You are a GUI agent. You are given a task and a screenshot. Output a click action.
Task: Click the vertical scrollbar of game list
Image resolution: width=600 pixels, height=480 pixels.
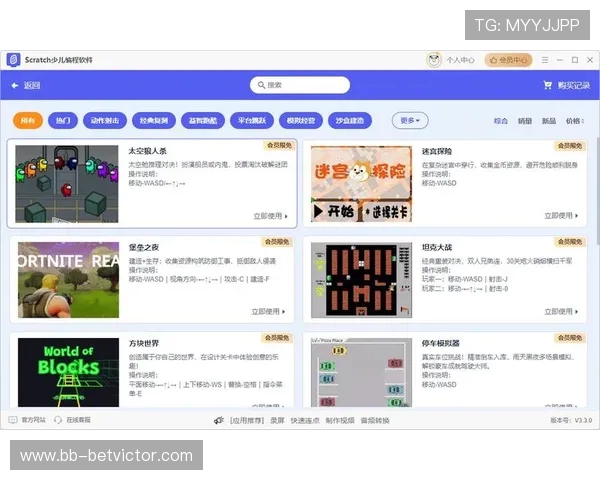tap(598, 191)
